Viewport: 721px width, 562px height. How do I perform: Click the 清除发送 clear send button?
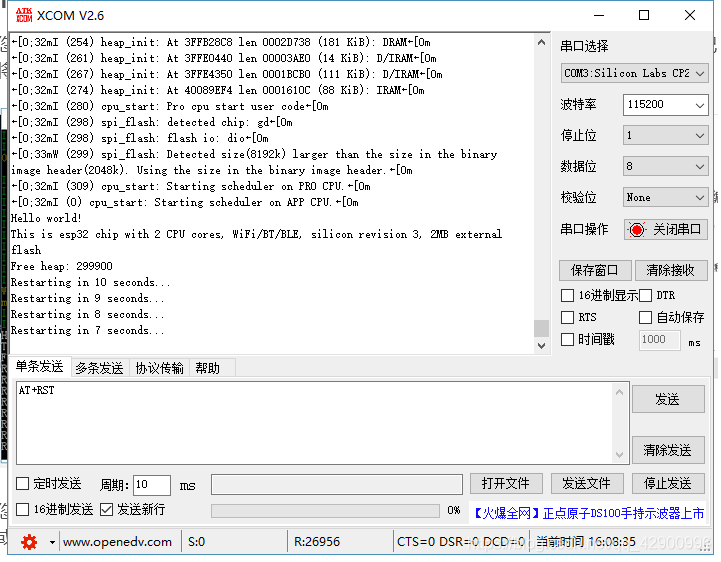click(668, 450)
